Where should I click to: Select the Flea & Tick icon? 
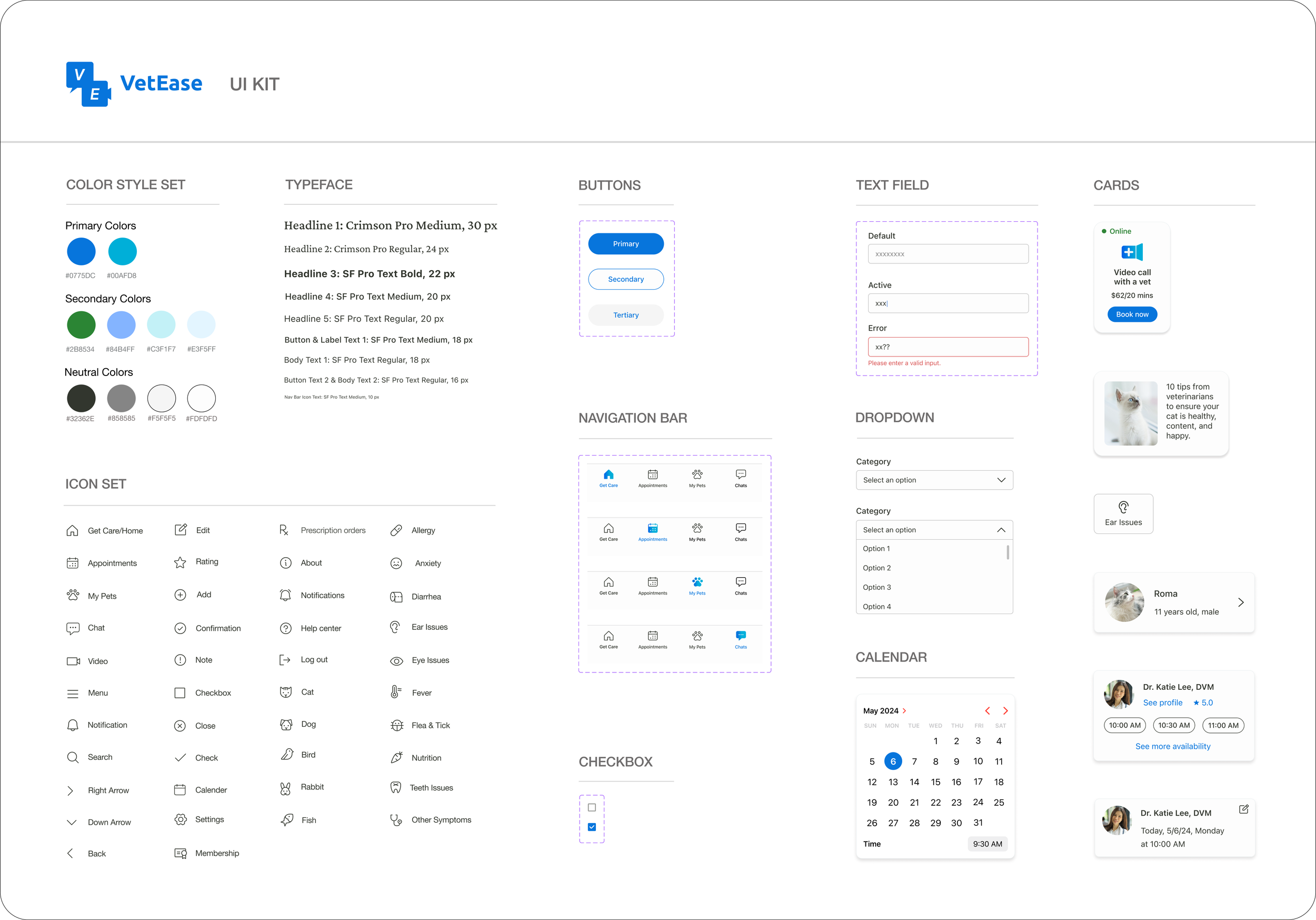tap(396, 726)
